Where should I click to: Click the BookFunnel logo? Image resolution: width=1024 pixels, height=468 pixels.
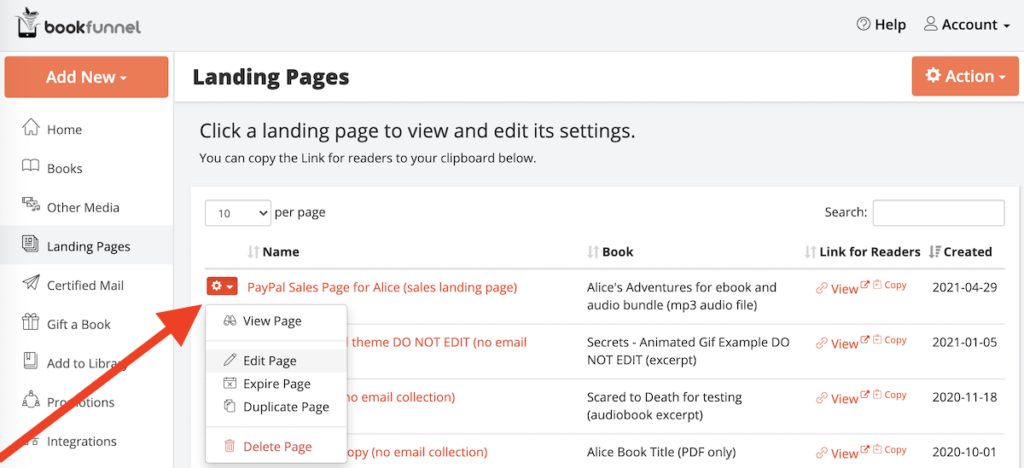(77, 25)
